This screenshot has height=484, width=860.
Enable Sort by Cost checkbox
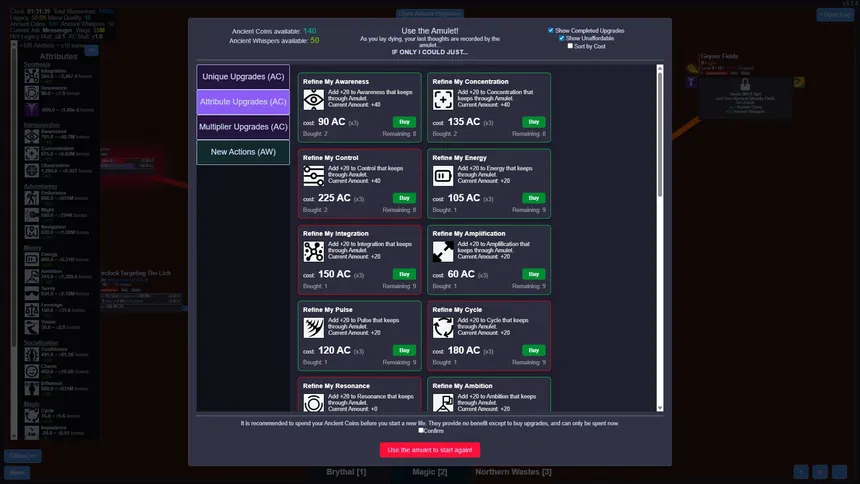[570, 46]
